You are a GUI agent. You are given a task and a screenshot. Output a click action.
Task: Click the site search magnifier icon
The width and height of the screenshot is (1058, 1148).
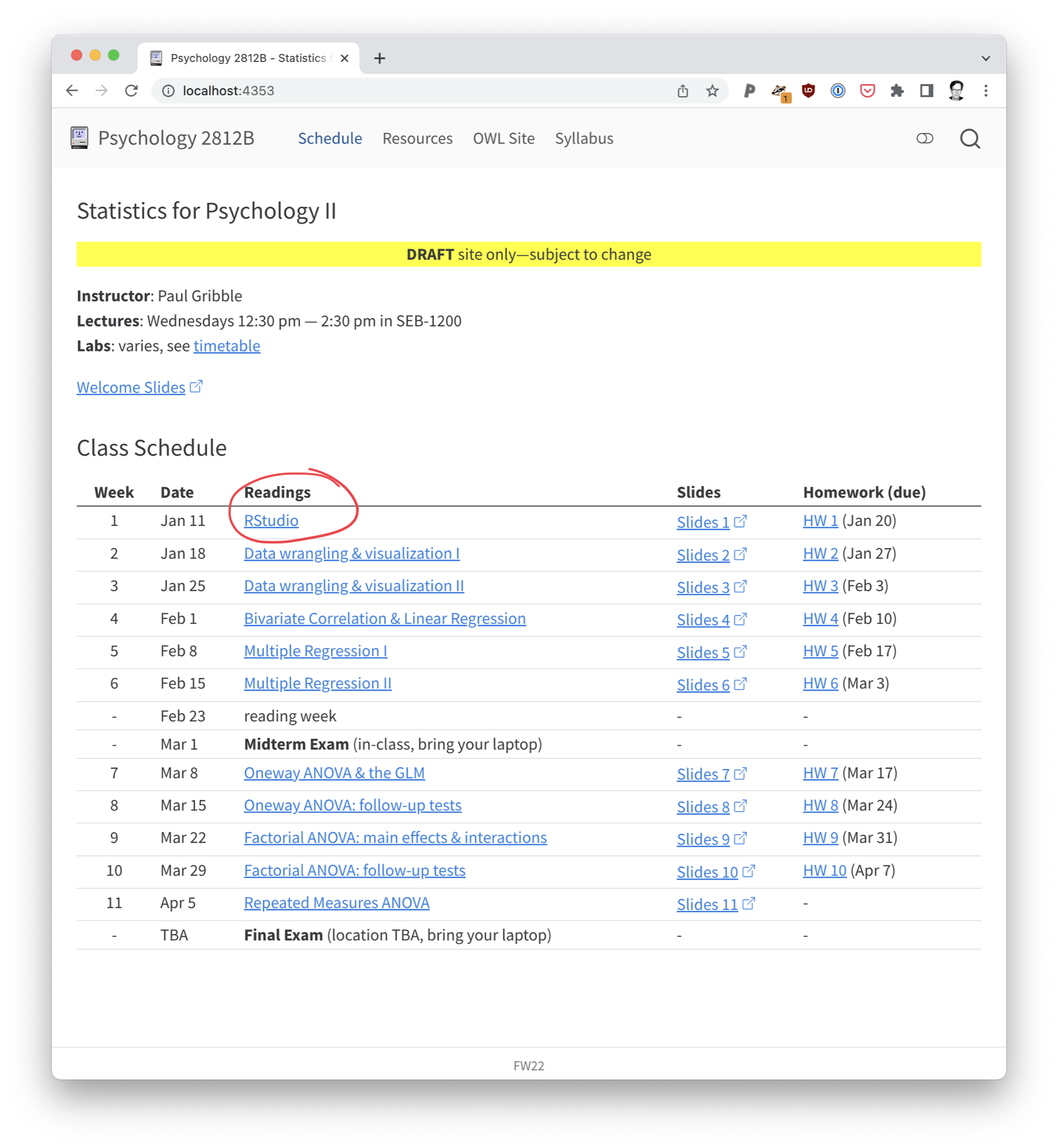tap(969, 139)
